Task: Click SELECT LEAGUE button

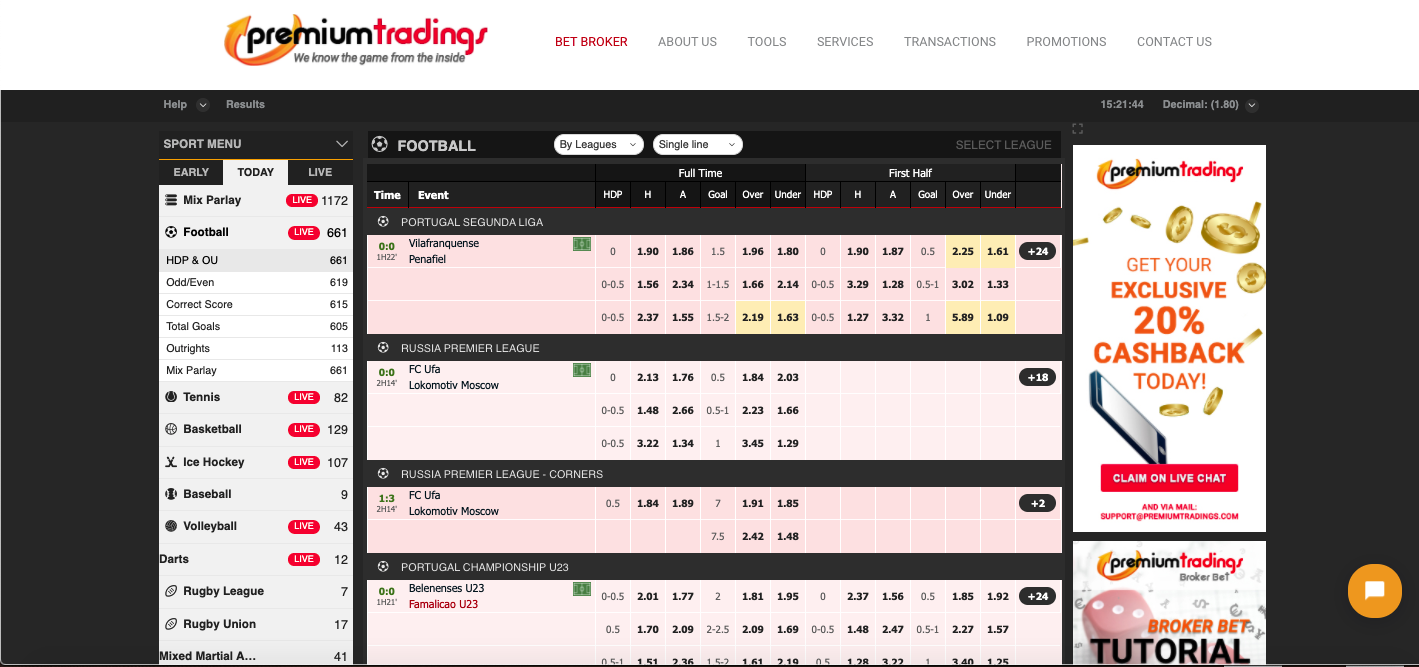Action: [x=1003, y=145]
